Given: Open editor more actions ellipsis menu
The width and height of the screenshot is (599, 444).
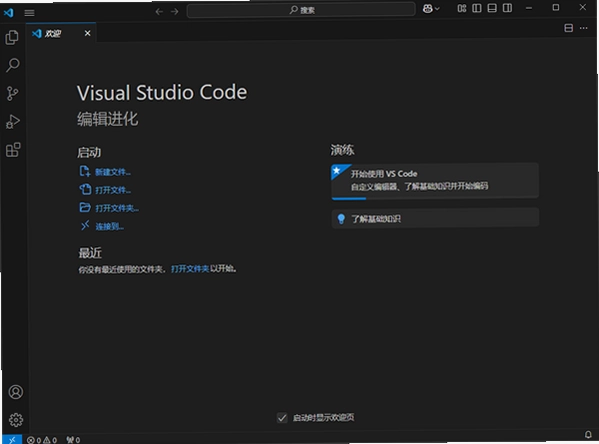Looking at the screenshot, I should [x=583, y=28].
